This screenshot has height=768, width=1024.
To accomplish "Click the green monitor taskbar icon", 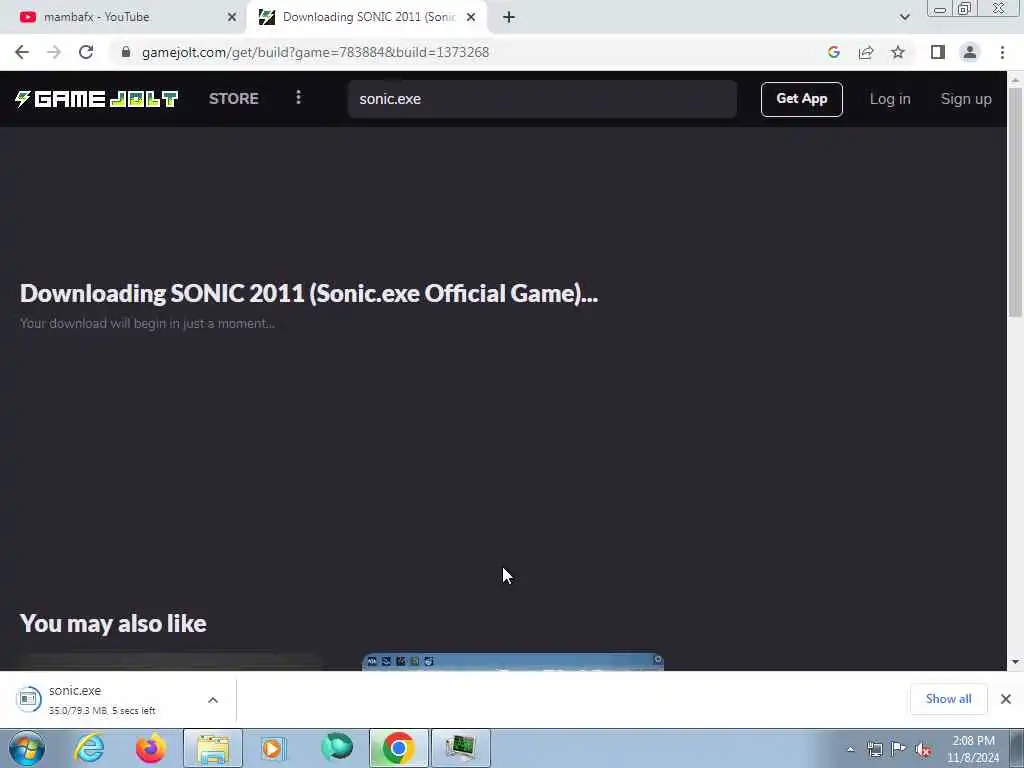I will click(460, 748).
